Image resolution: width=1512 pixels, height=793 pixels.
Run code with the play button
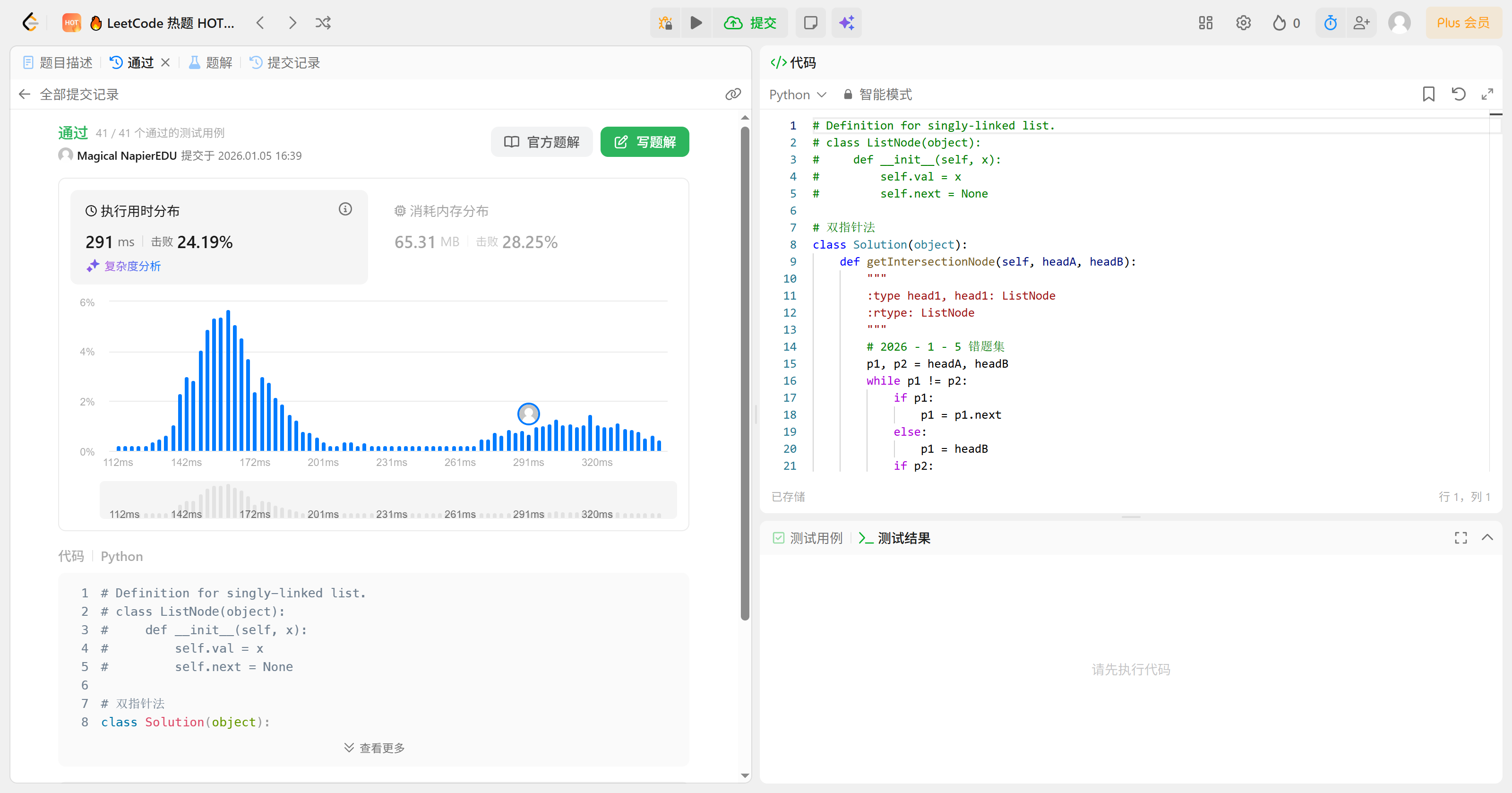tap(696, 23)
